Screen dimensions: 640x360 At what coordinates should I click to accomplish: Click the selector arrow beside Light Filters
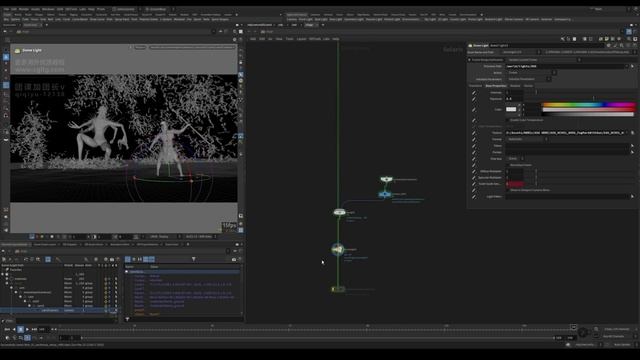pyautogui.click(x=632, y=196)
